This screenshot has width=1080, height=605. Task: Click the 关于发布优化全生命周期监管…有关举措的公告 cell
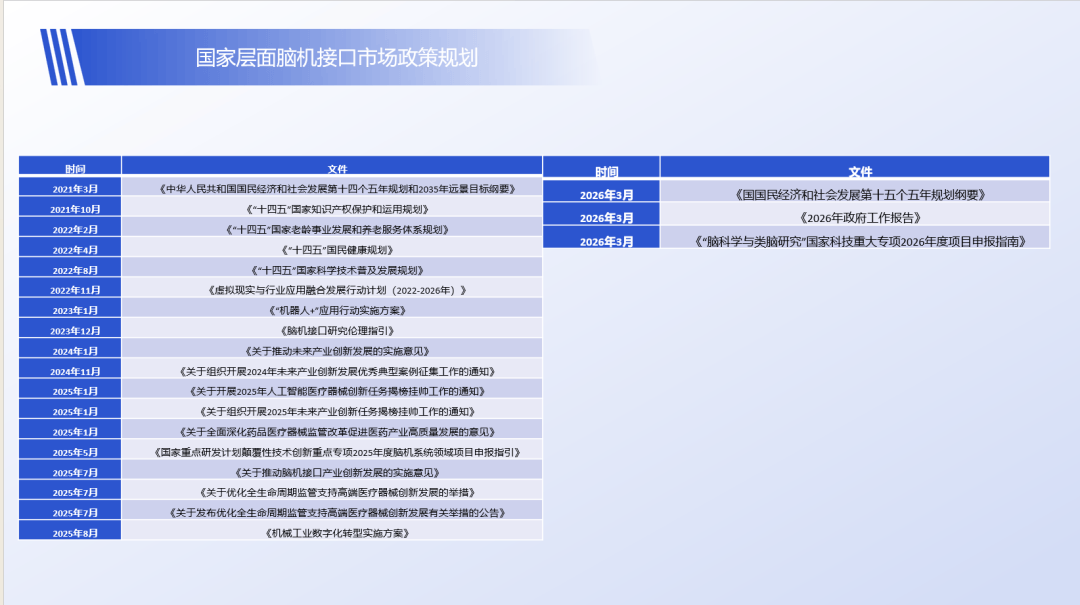[x=332, y=512]
